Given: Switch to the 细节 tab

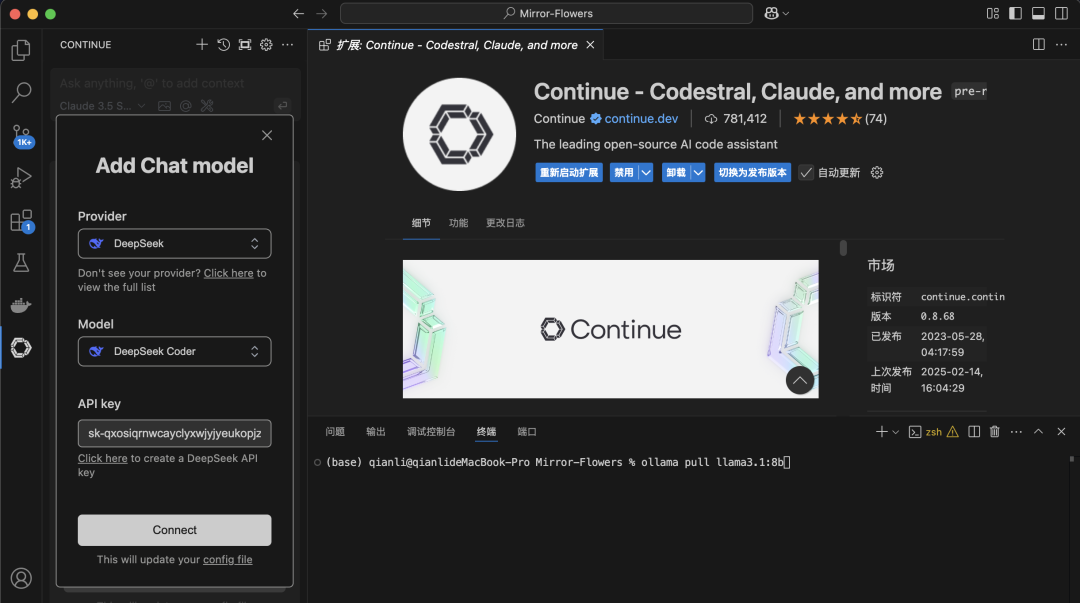Looking at the screenshot, I should (421, 223).
